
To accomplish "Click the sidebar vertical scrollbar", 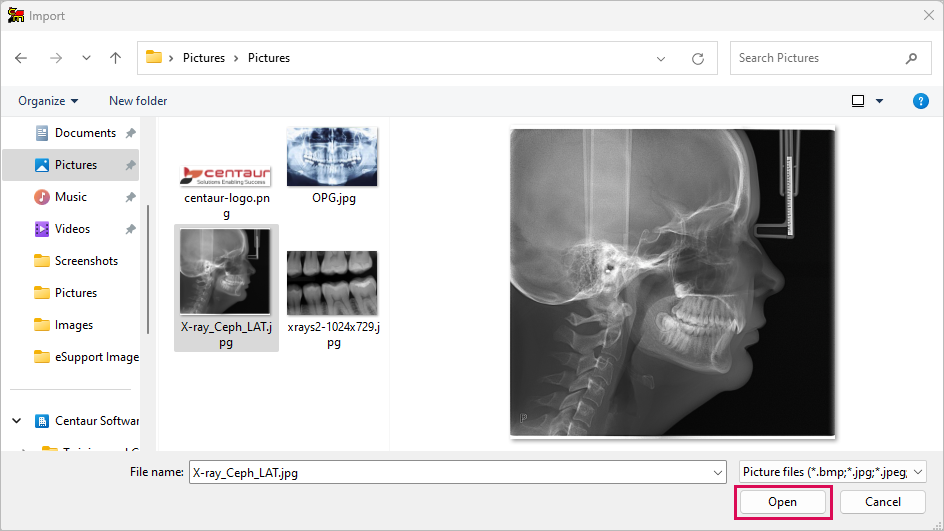I will coord(148,270).
